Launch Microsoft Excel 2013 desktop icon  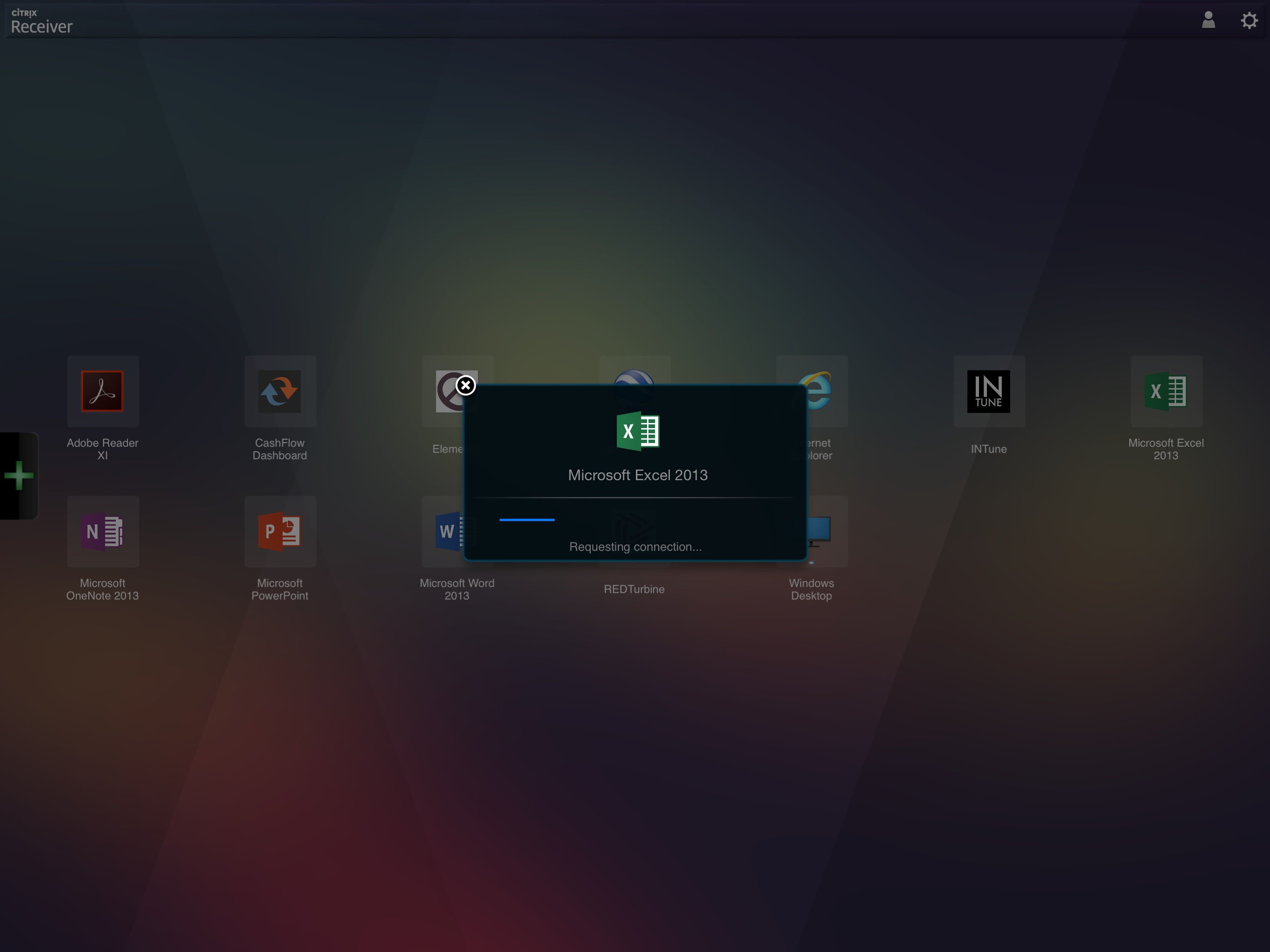(1165, 391)
